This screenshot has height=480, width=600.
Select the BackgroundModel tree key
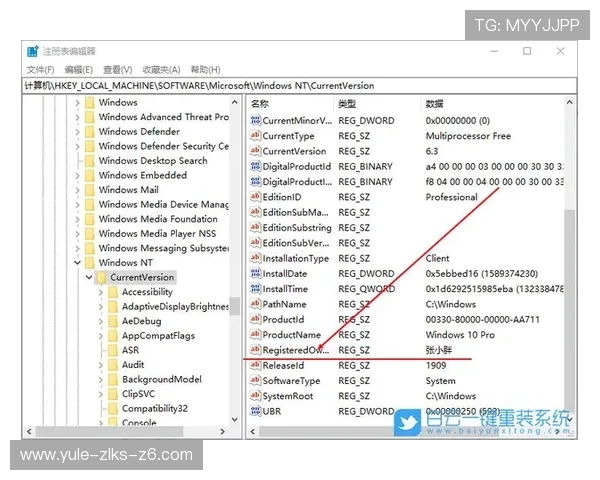click(163, 380)
